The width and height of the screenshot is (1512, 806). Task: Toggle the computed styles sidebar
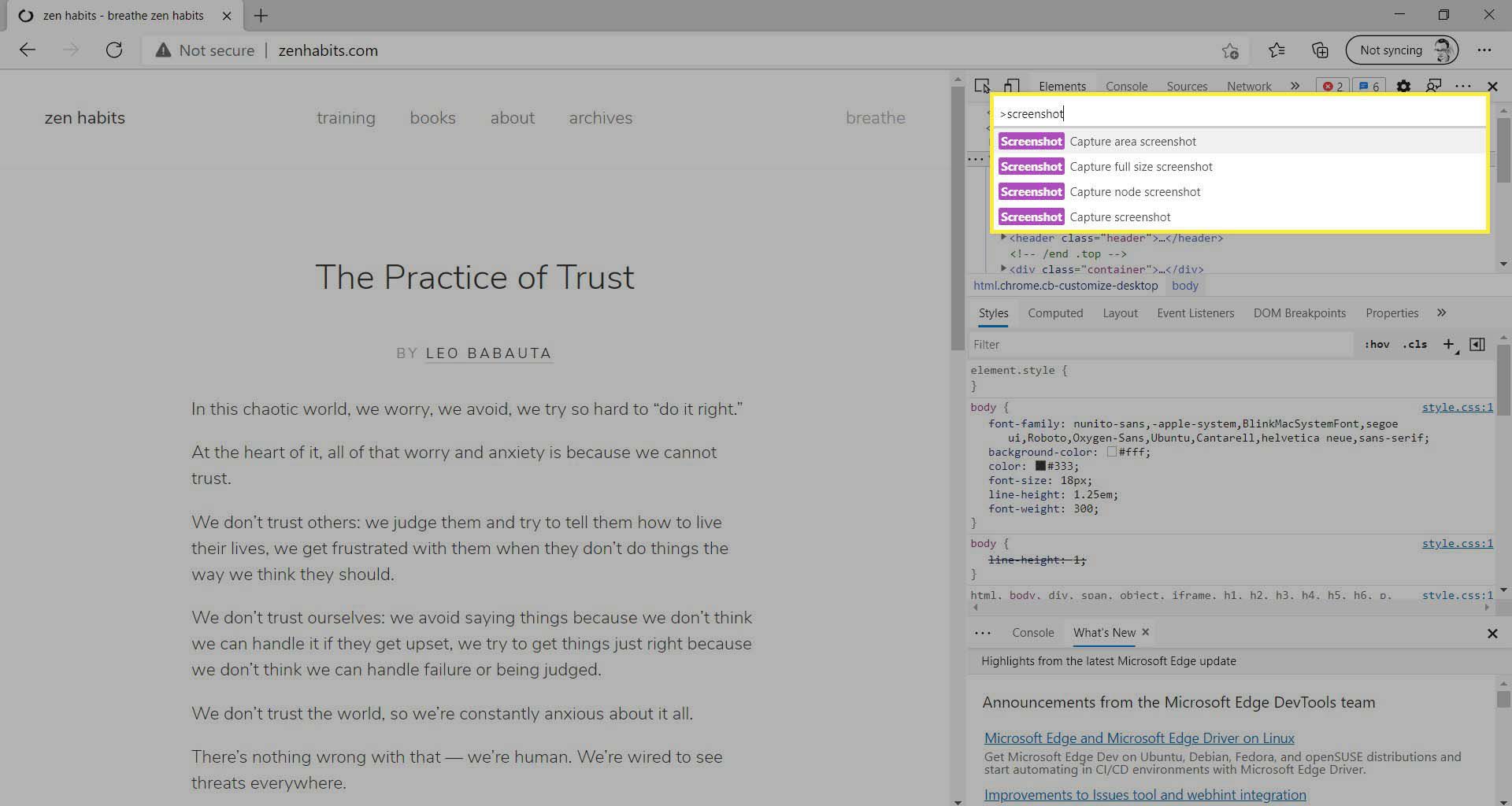point(1477,345)
